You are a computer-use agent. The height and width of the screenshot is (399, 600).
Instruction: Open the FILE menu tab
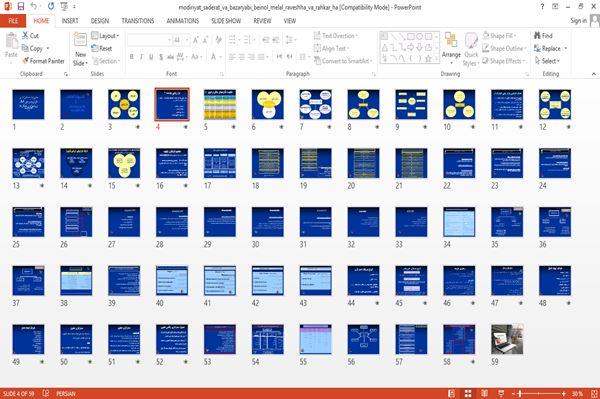click(x=13, y=21)
